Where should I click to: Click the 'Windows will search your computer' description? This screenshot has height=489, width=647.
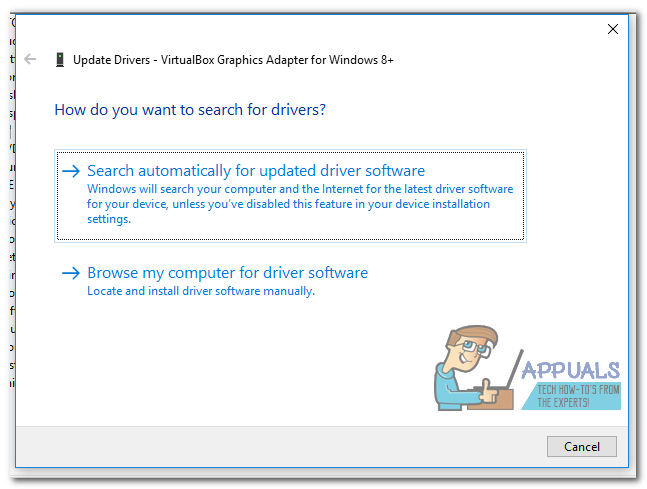pos(300,204)
